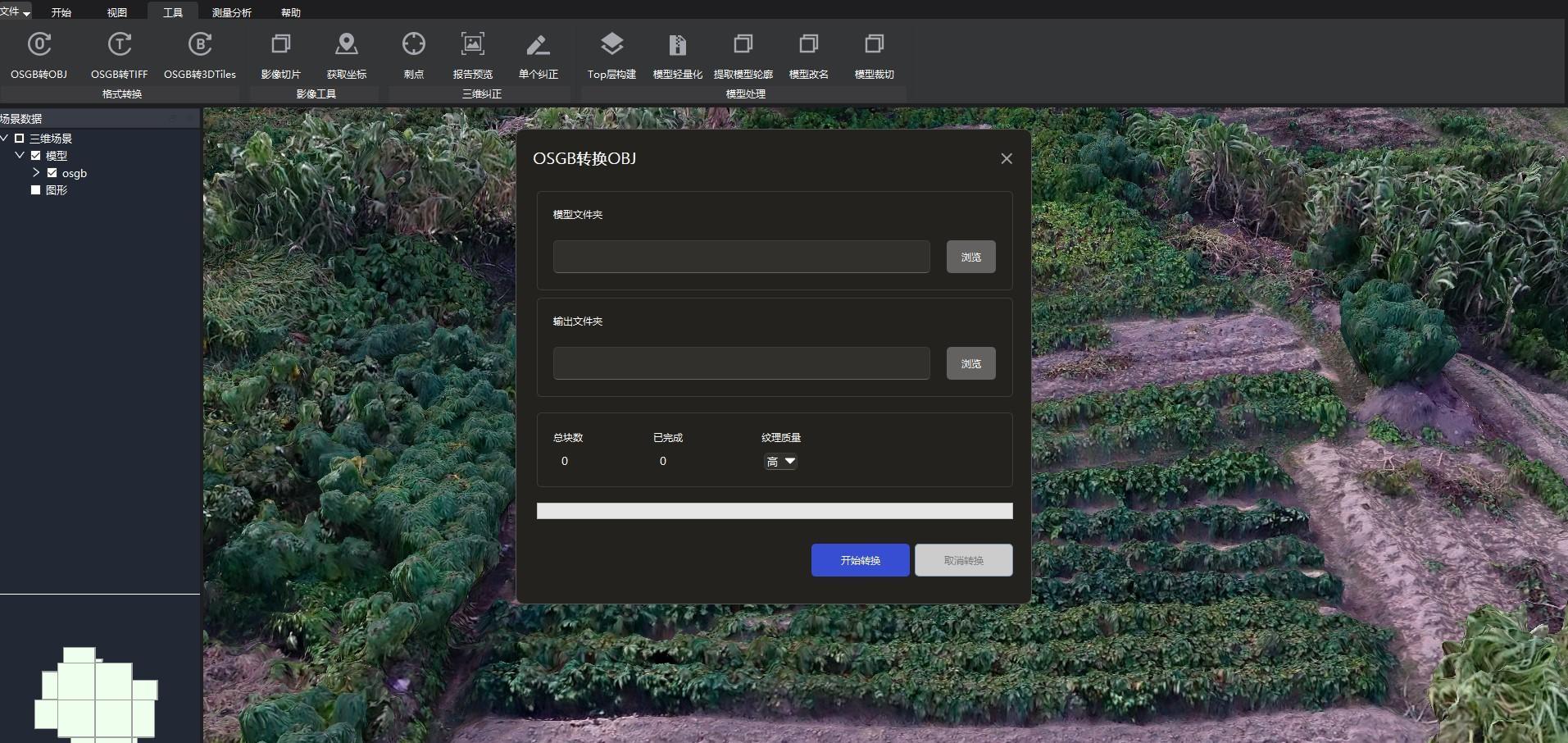Uncheck the 模型 node checkbox
This screenshot has width=1568, height=743.
(x=36, y=156)
